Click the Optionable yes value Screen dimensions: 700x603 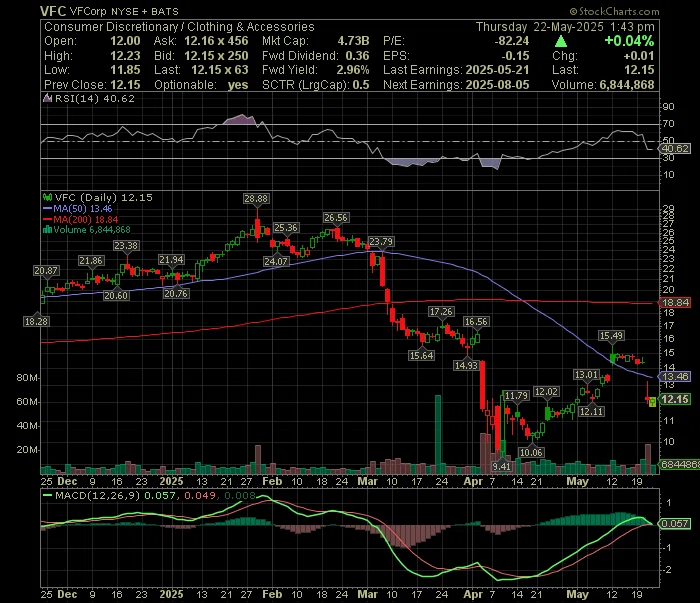[x=238, y=85]
